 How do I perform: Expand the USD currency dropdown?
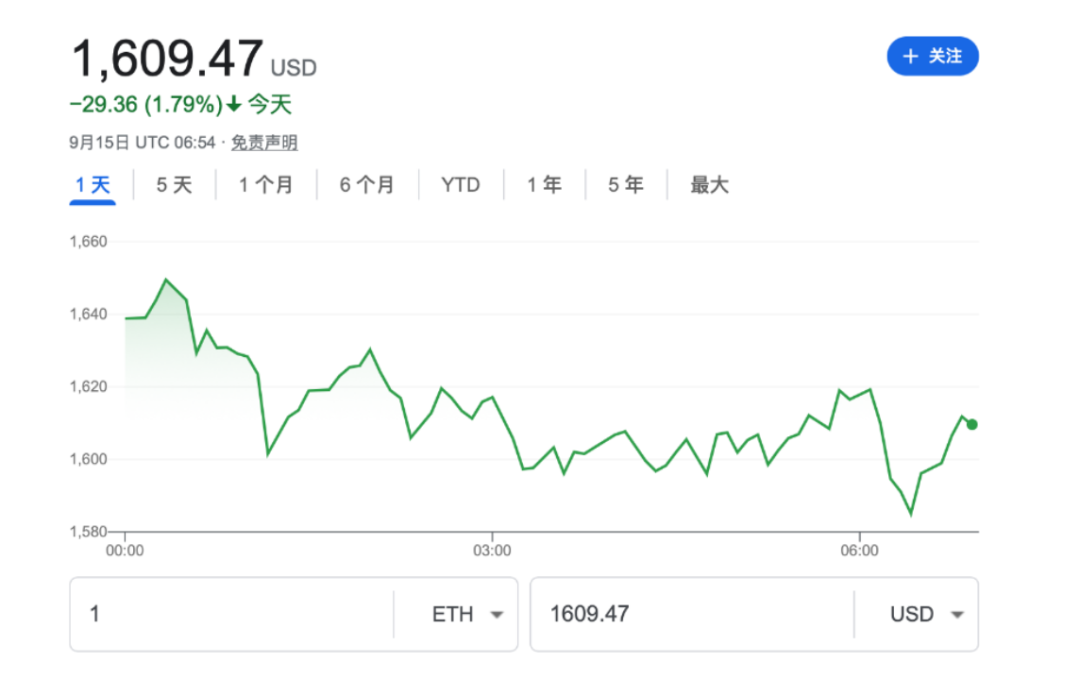click(926, 614)
